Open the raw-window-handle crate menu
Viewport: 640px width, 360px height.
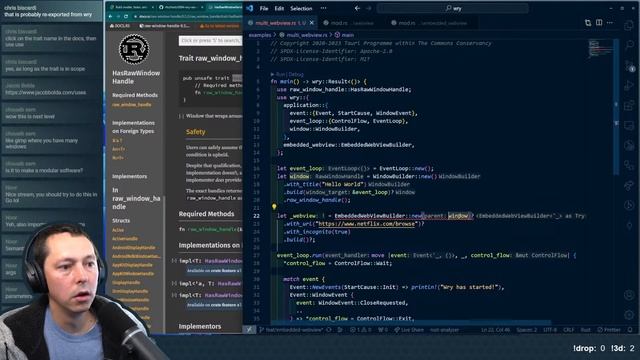pos(164,26)
